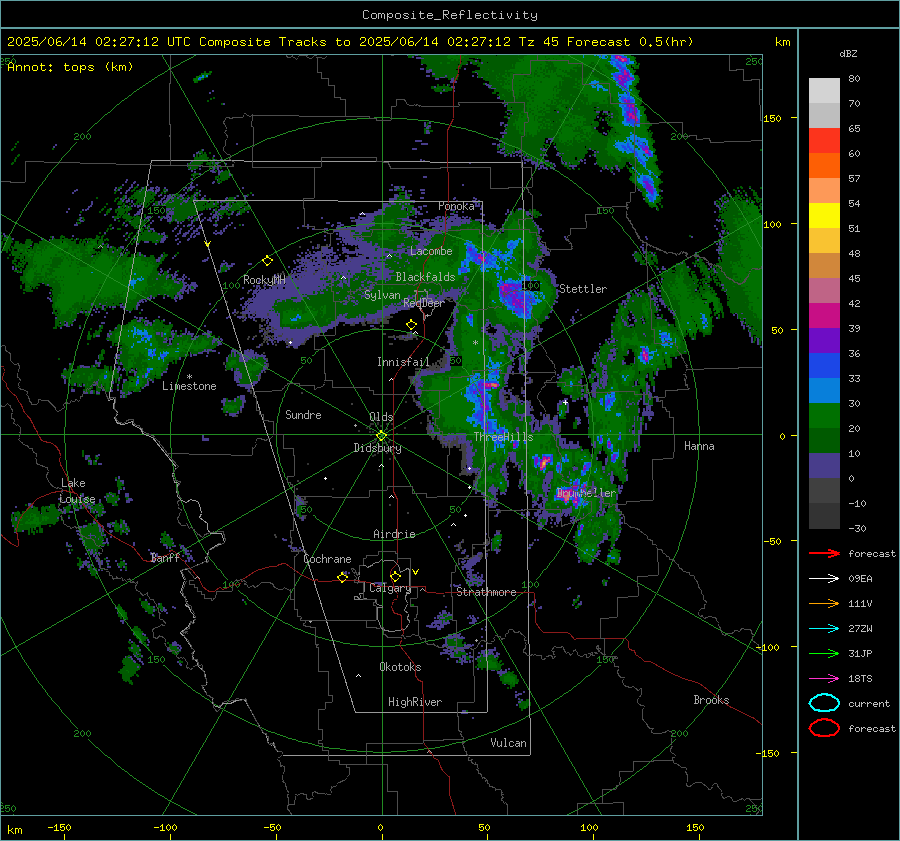Image resolution: width=900 pixels, height=841 pixels.
Task: Click the RockyMH label
Action: (x=264, y=280)
